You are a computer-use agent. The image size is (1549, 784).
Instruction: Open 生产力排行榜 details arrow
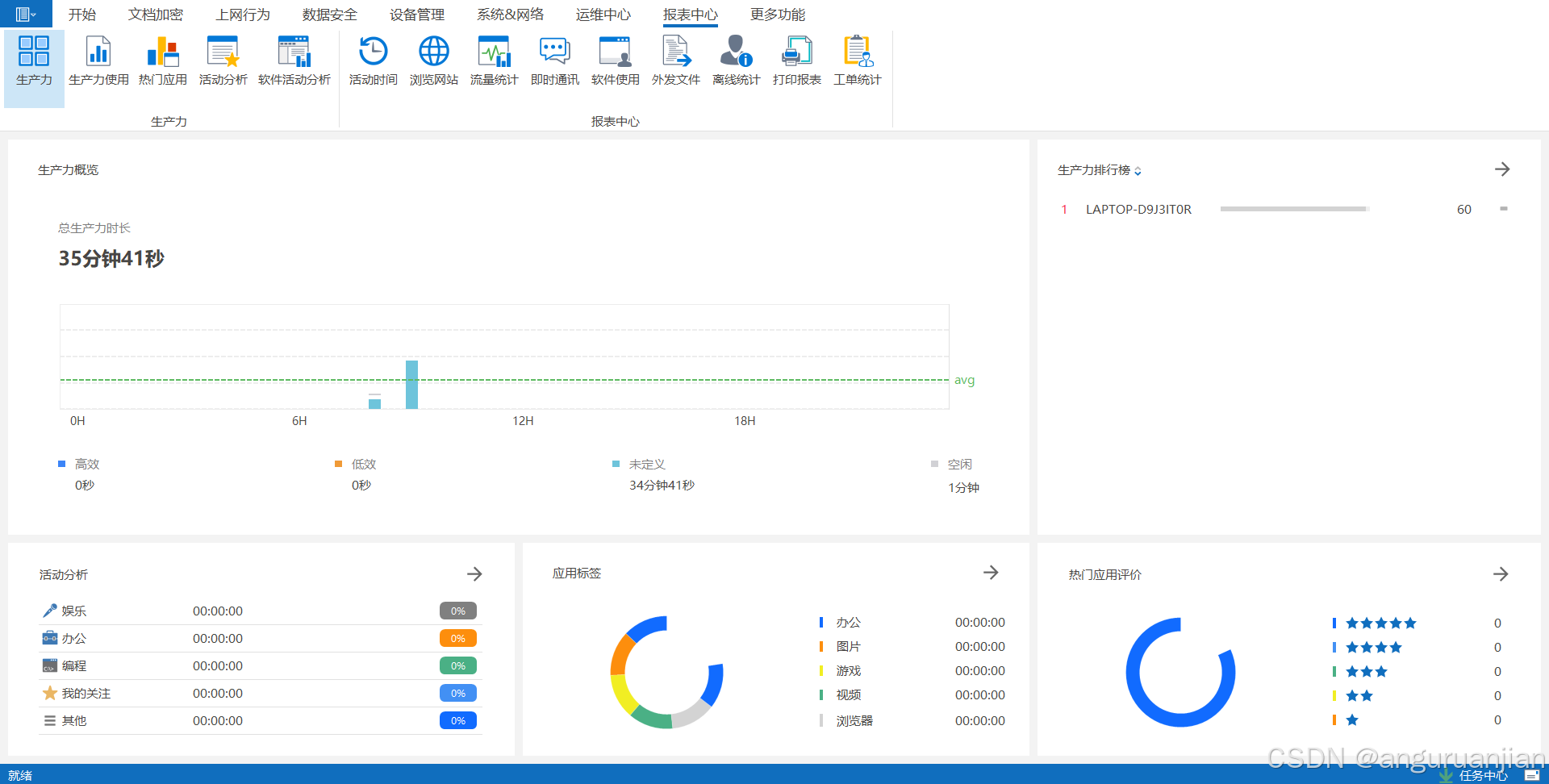tap(1501, 169)
